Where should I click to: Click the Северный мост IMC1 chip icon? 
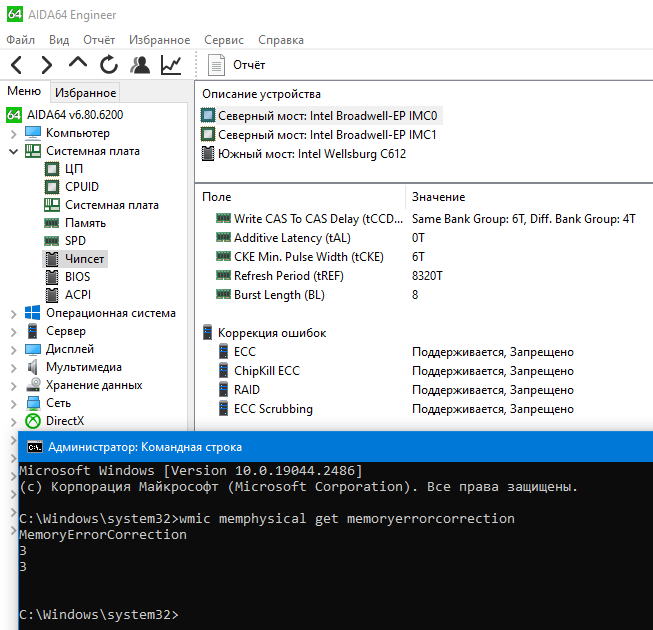[208, 134]
